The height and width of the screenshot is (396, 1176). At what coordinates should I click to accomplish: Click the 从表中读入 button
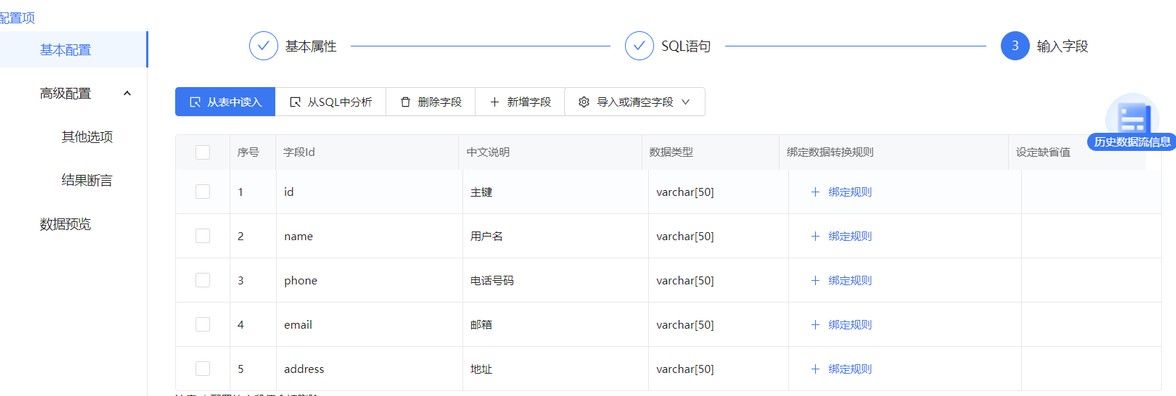click(225, 102)
